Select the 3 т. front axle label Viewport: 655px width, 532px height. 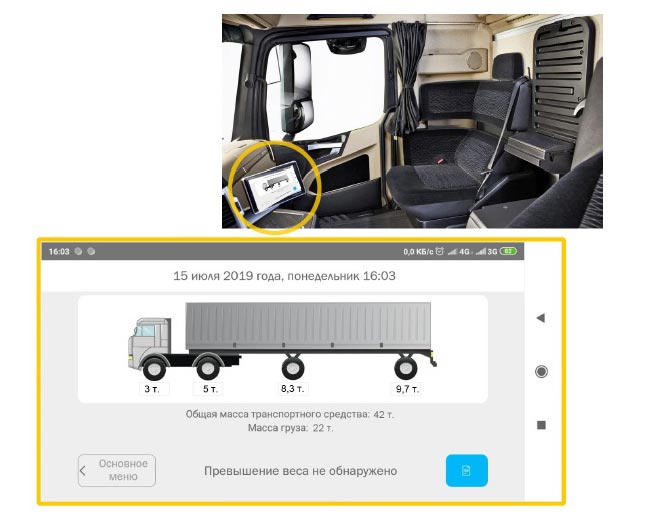152,389
